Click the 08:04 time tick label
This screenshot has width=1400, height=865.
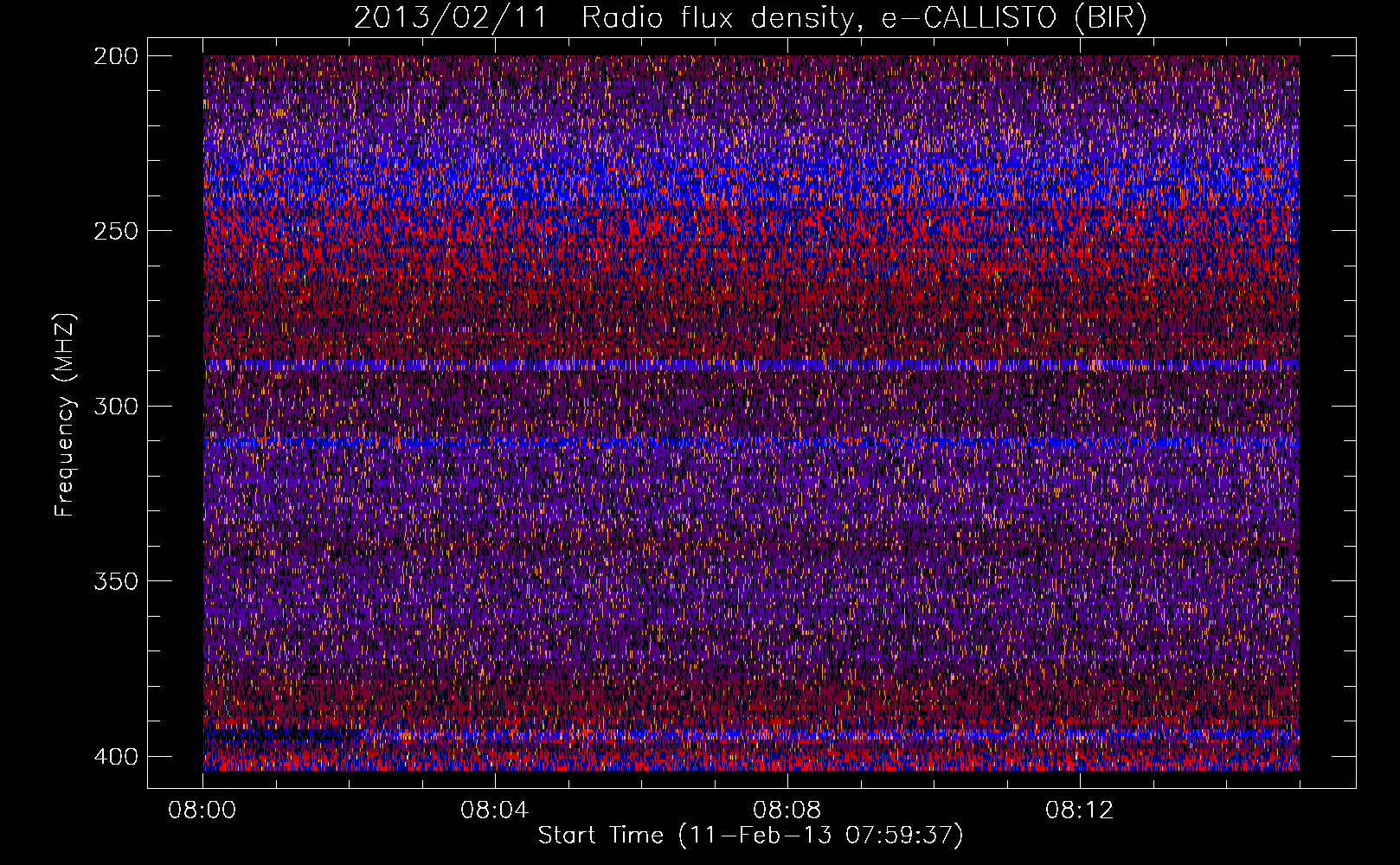click(x=495, y=811)
